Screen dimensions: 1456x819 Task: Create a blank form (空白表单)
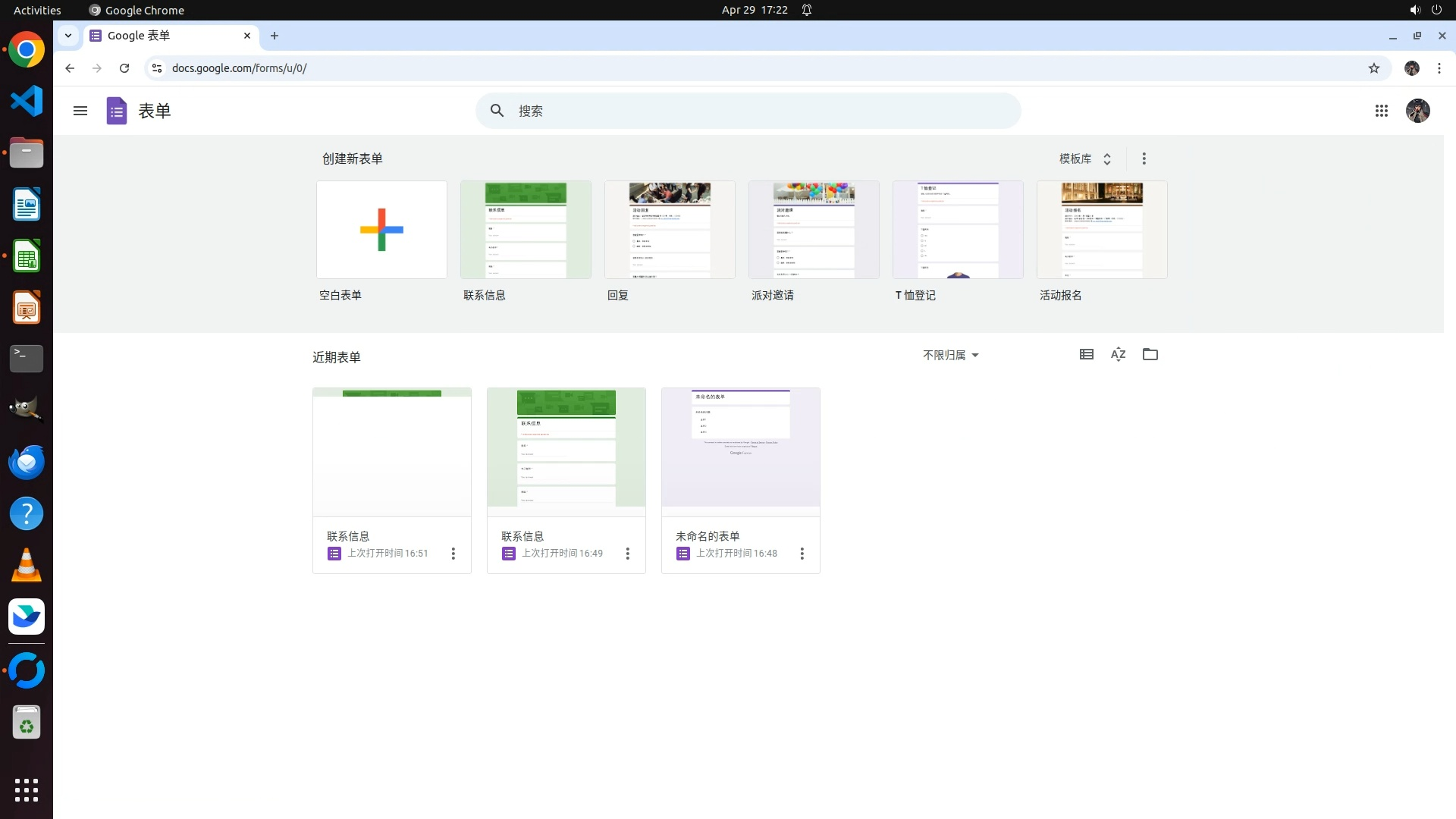point(381,230)
